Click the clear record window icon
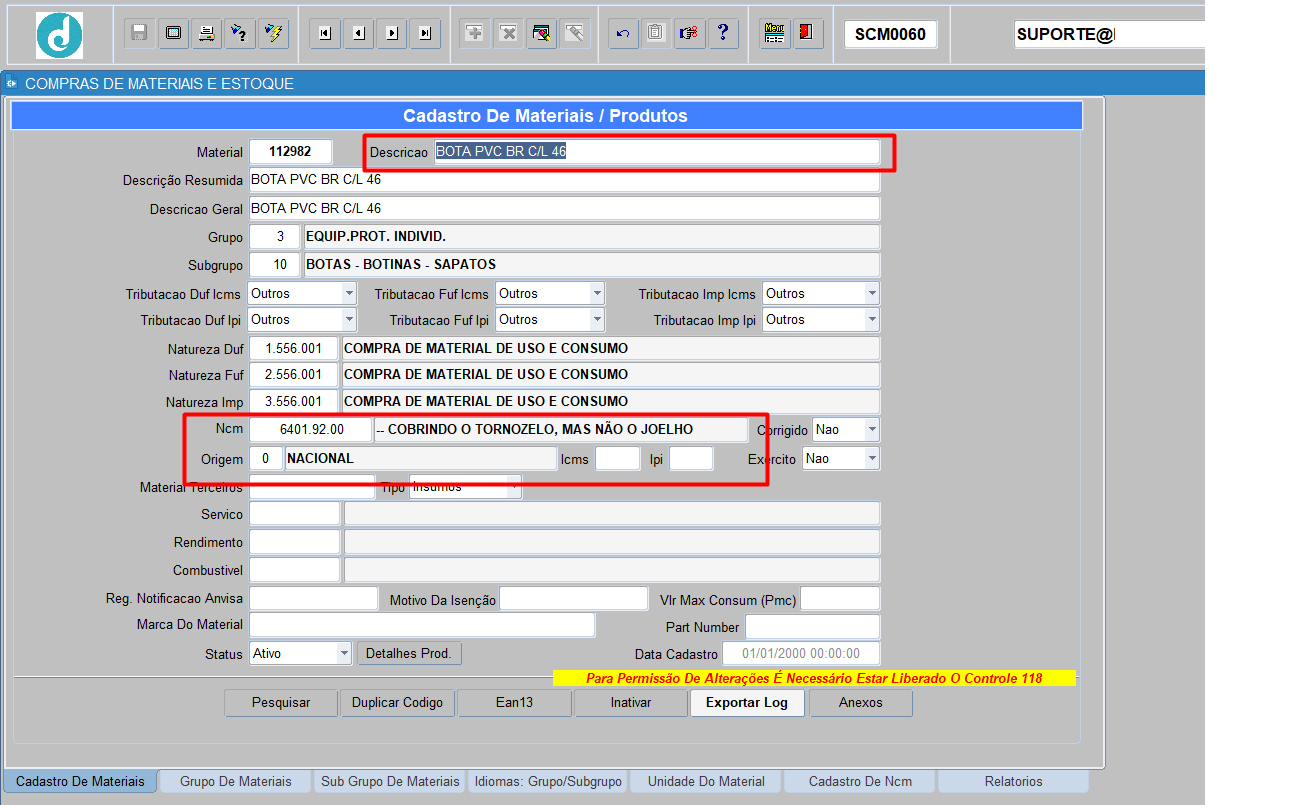This screenshot has width=1293, height=805. 541,33
